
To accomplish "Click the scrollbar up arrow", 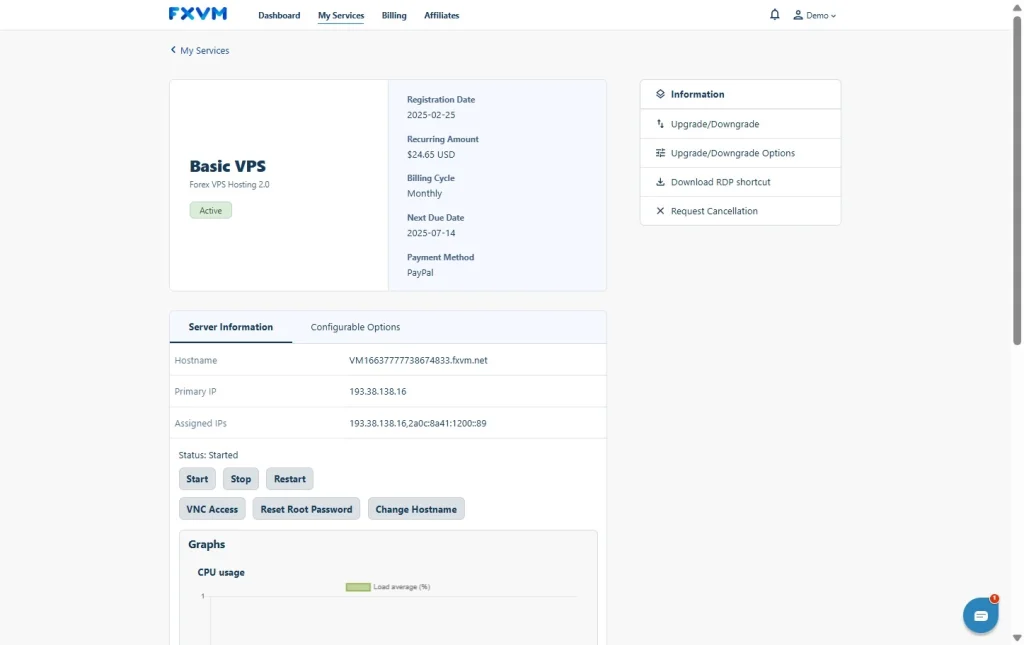I will (x=1017, y=7).
